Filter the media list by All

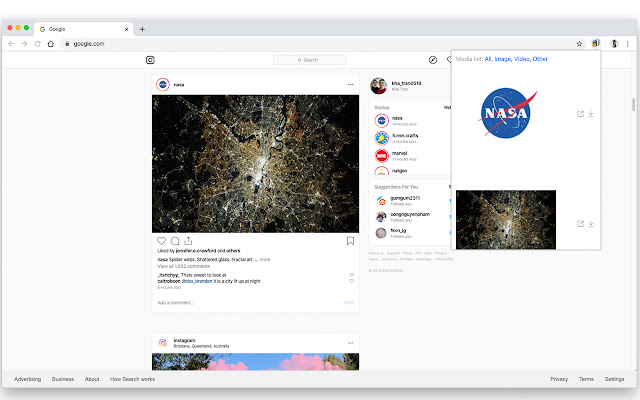point(488,59)
